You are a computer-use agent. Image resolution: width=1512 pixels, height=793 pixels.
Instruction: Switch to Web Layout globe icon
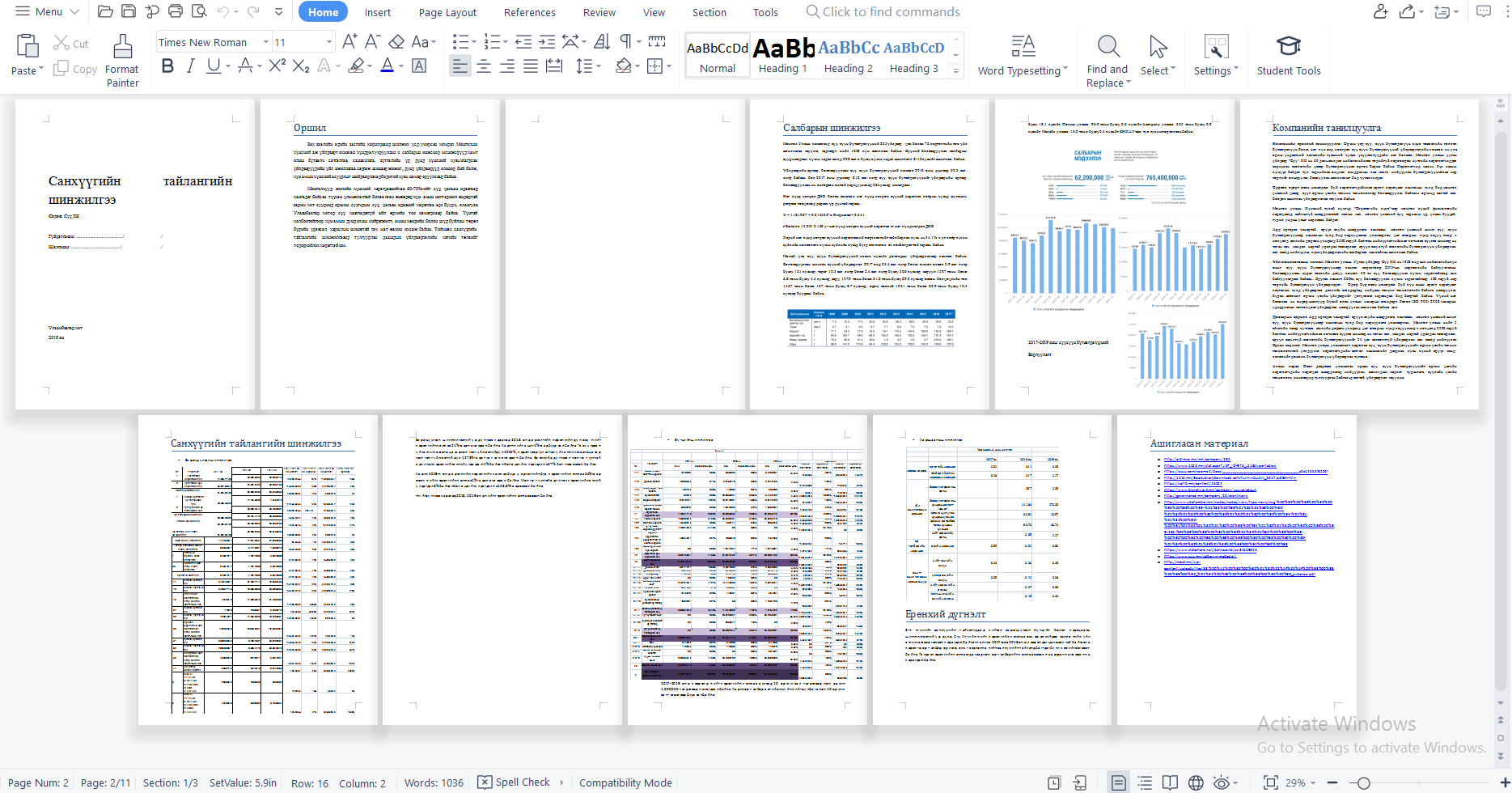pos(1196,782)
